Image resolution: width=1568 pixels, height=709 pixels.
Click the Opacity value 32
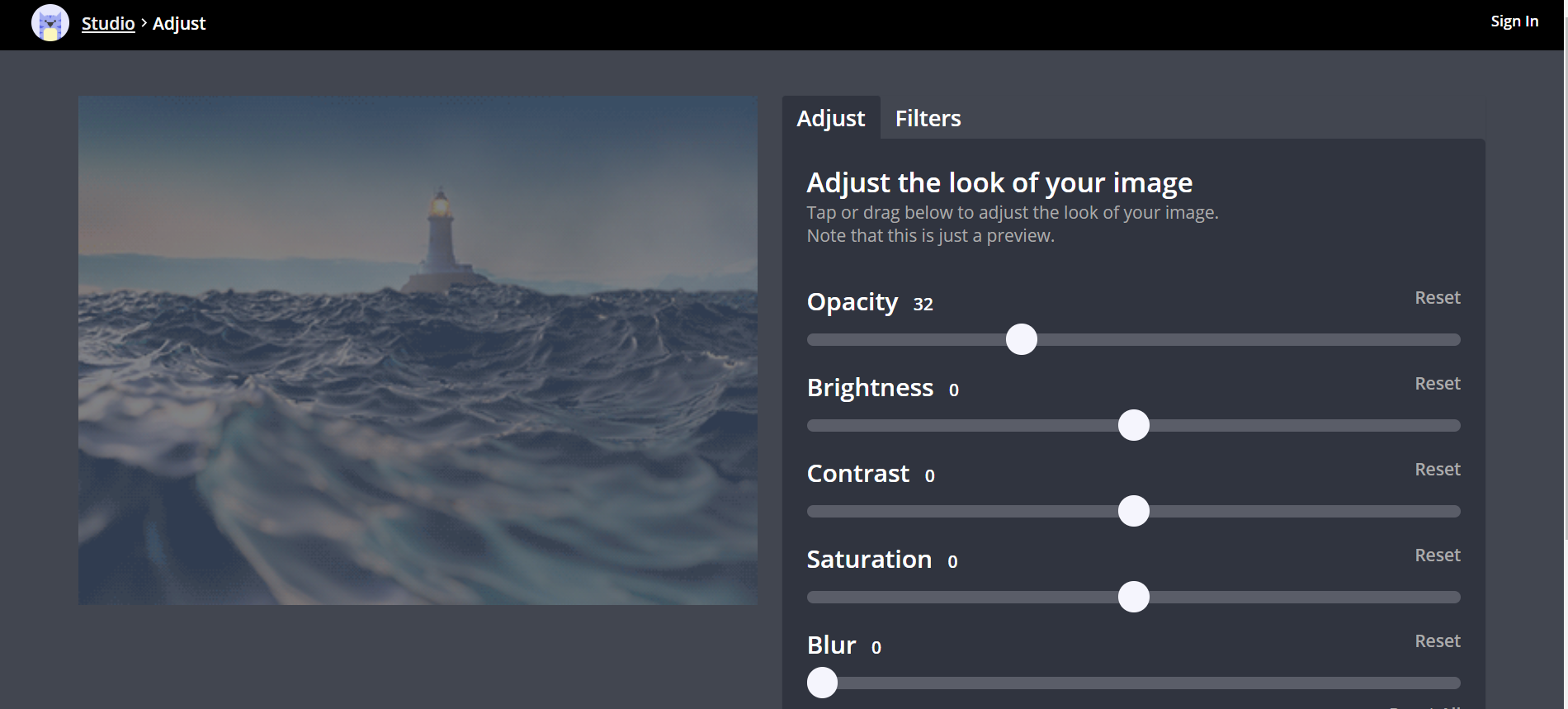(x=923, y=304)
